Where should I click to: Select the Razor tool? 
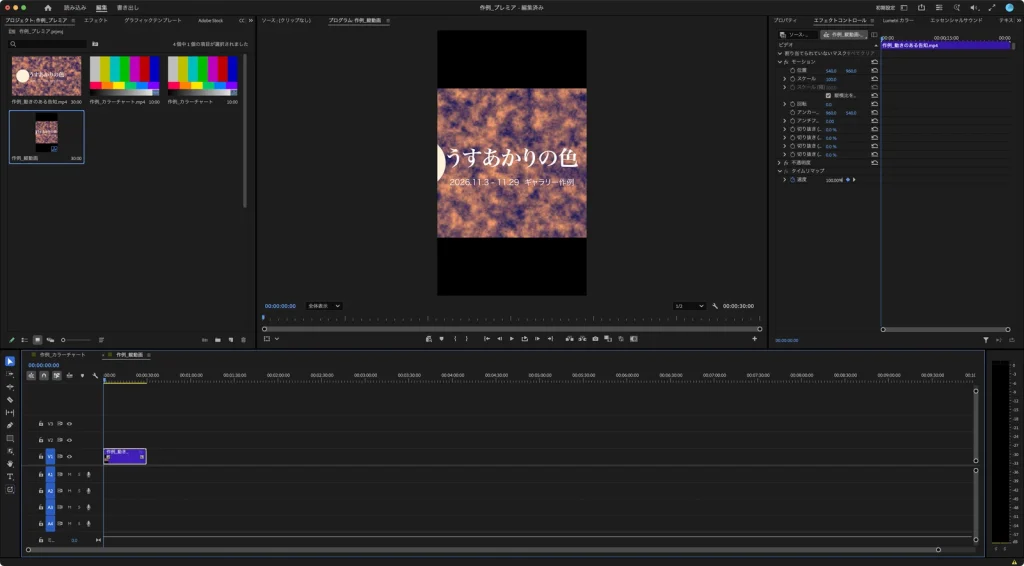click(10, 400)
